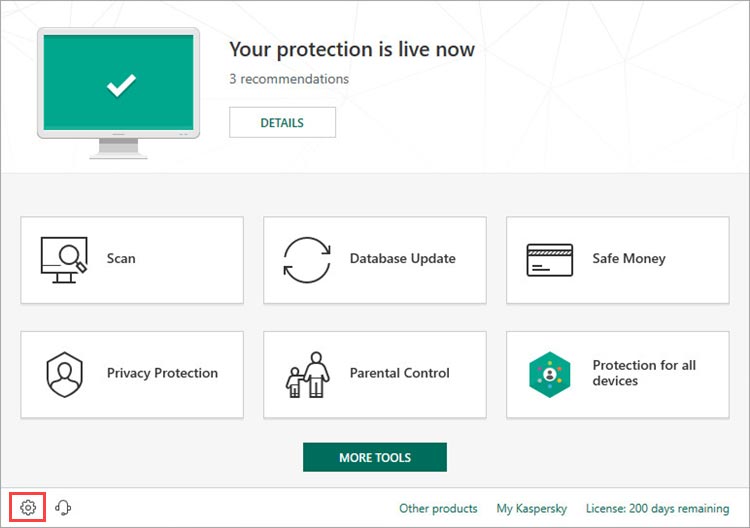Viewport: 750px width, 528px height.
Task: Select the Database Update tile label
Action: click(403, 258)
